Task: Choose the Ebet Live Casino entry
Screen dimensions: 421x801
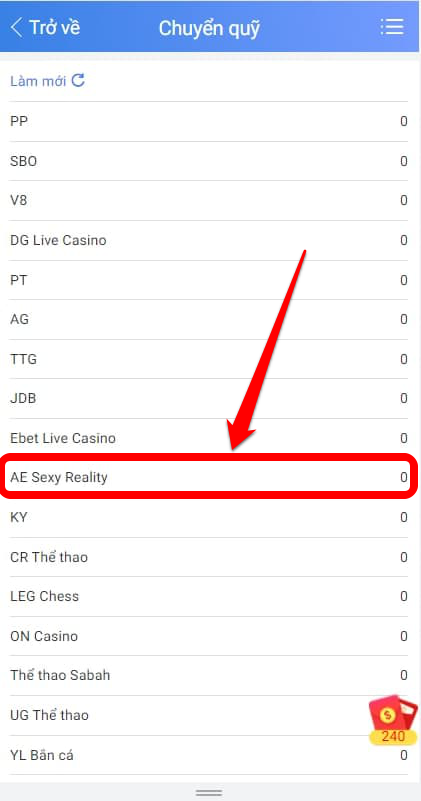Action: point(209,438)
